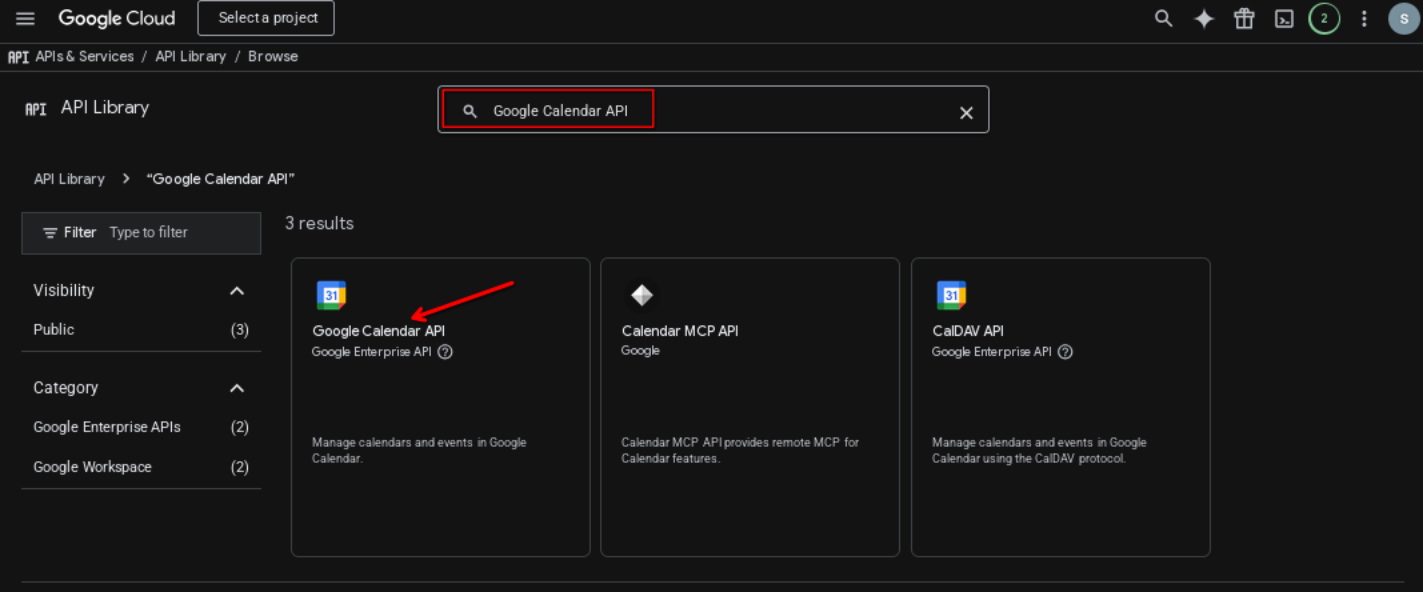The width and height of the screenshot is (1423, 592).
Task: Click the CalDAV protocol description text
Action: click(1039, 450)
